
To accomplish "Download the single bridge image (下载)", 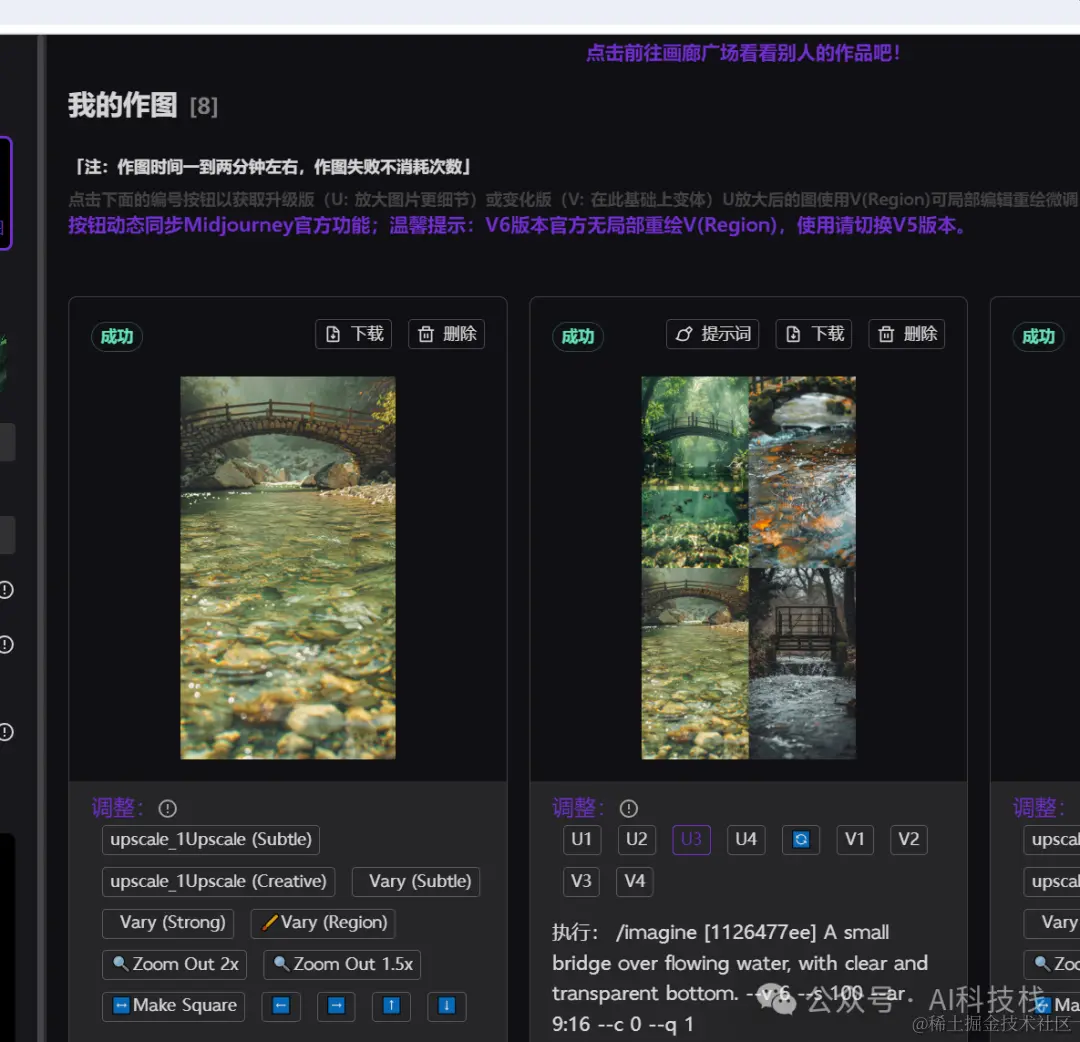I will (353, 334).
